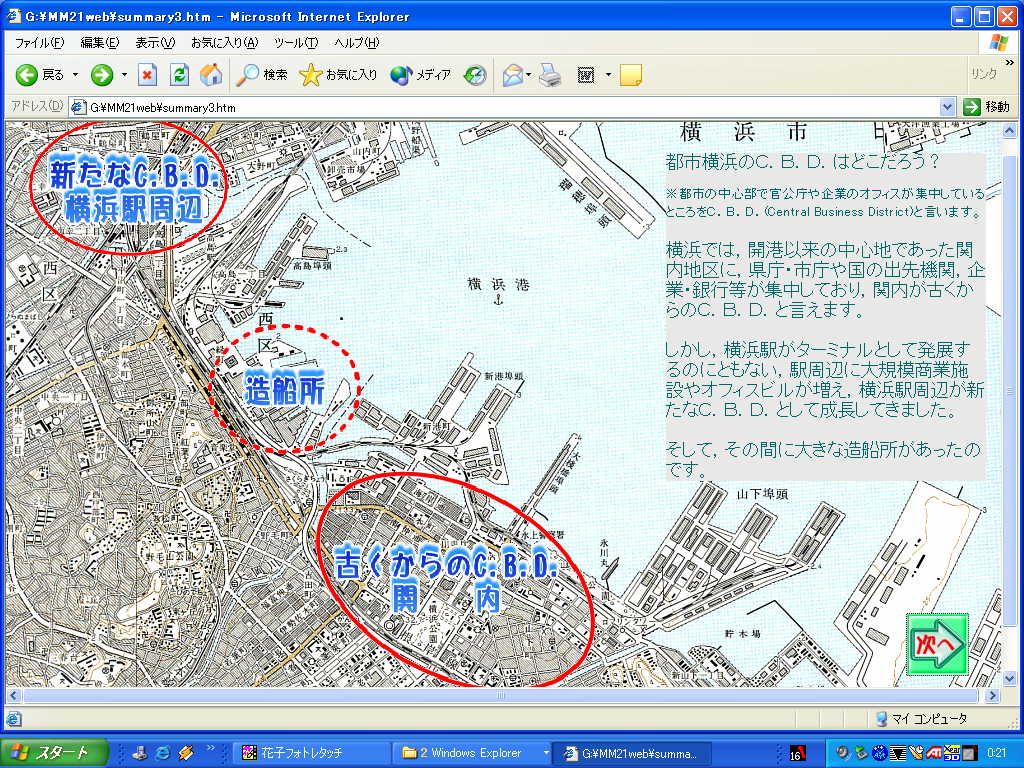Click the 山下埠頭 label on the map
The image size is (1024, 768).
(x=762, y=494)
